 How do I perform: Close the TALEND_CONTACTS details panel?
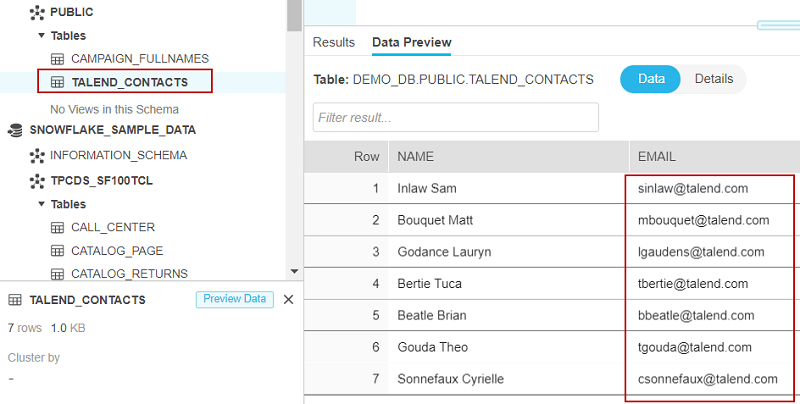coord(289,299)
